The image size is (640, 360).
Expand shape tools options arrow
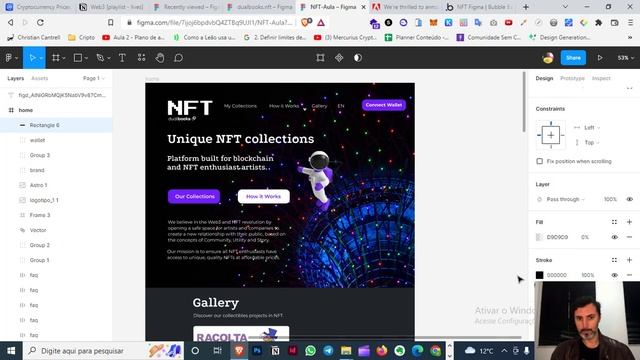pos(86,59)
